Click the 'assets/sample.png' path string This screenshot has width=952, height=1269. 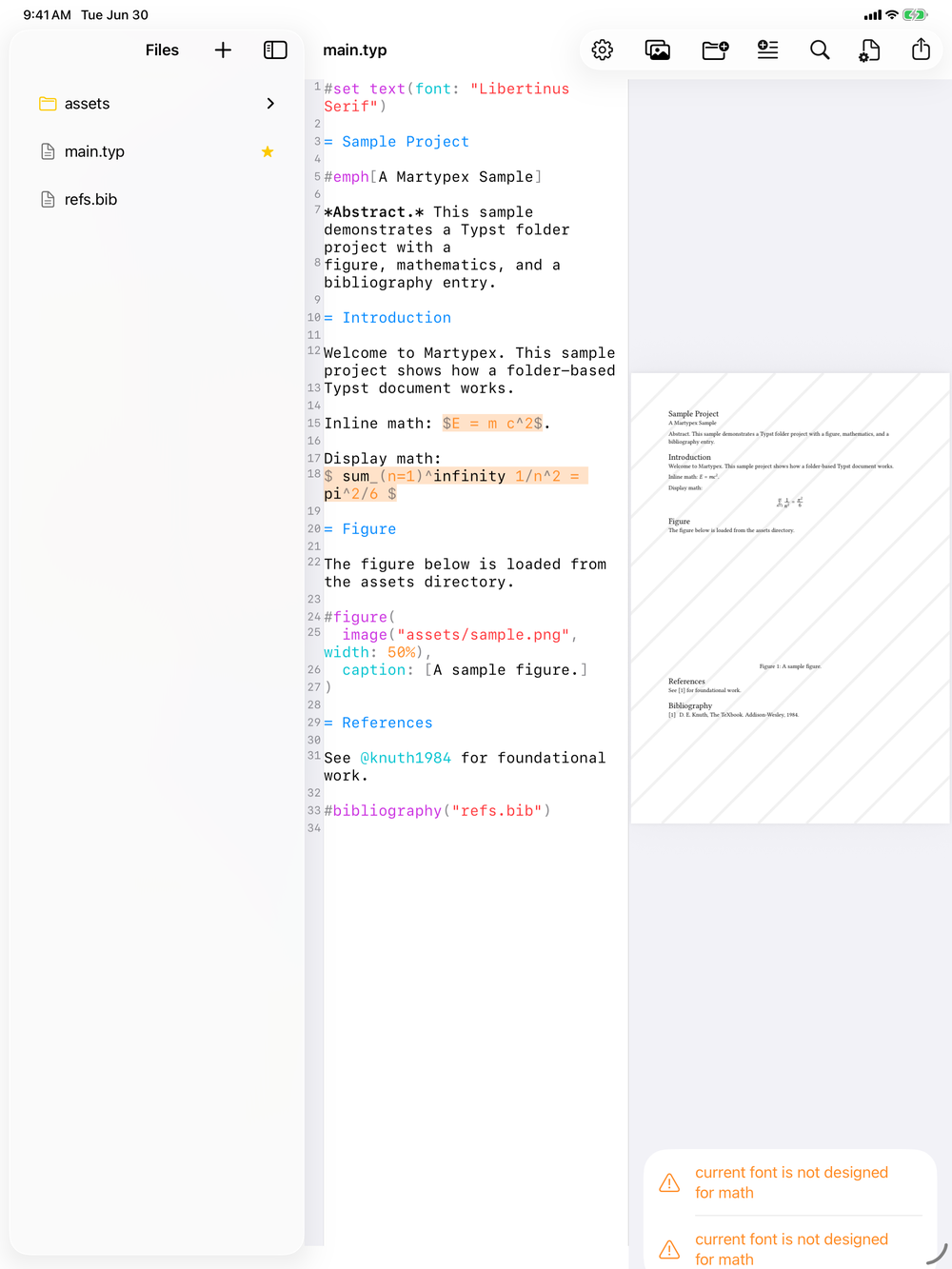[483, 635]
